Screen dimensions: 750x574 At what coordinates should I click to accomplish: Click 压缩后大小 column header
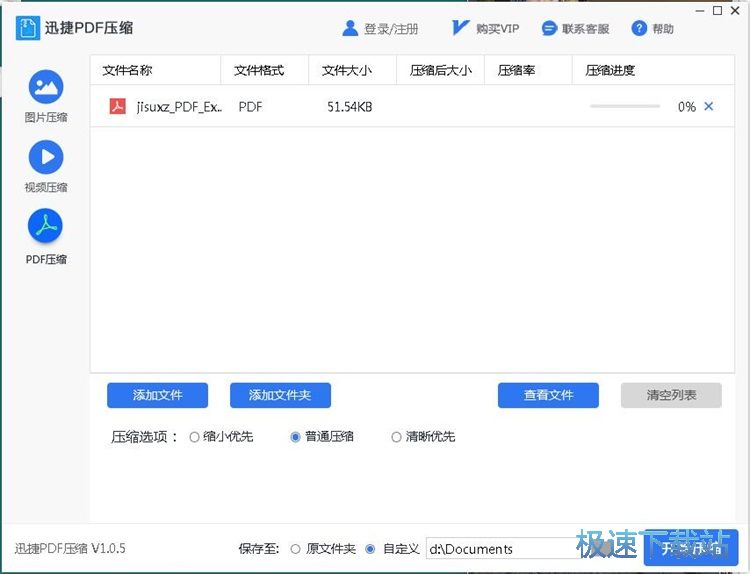441,70
